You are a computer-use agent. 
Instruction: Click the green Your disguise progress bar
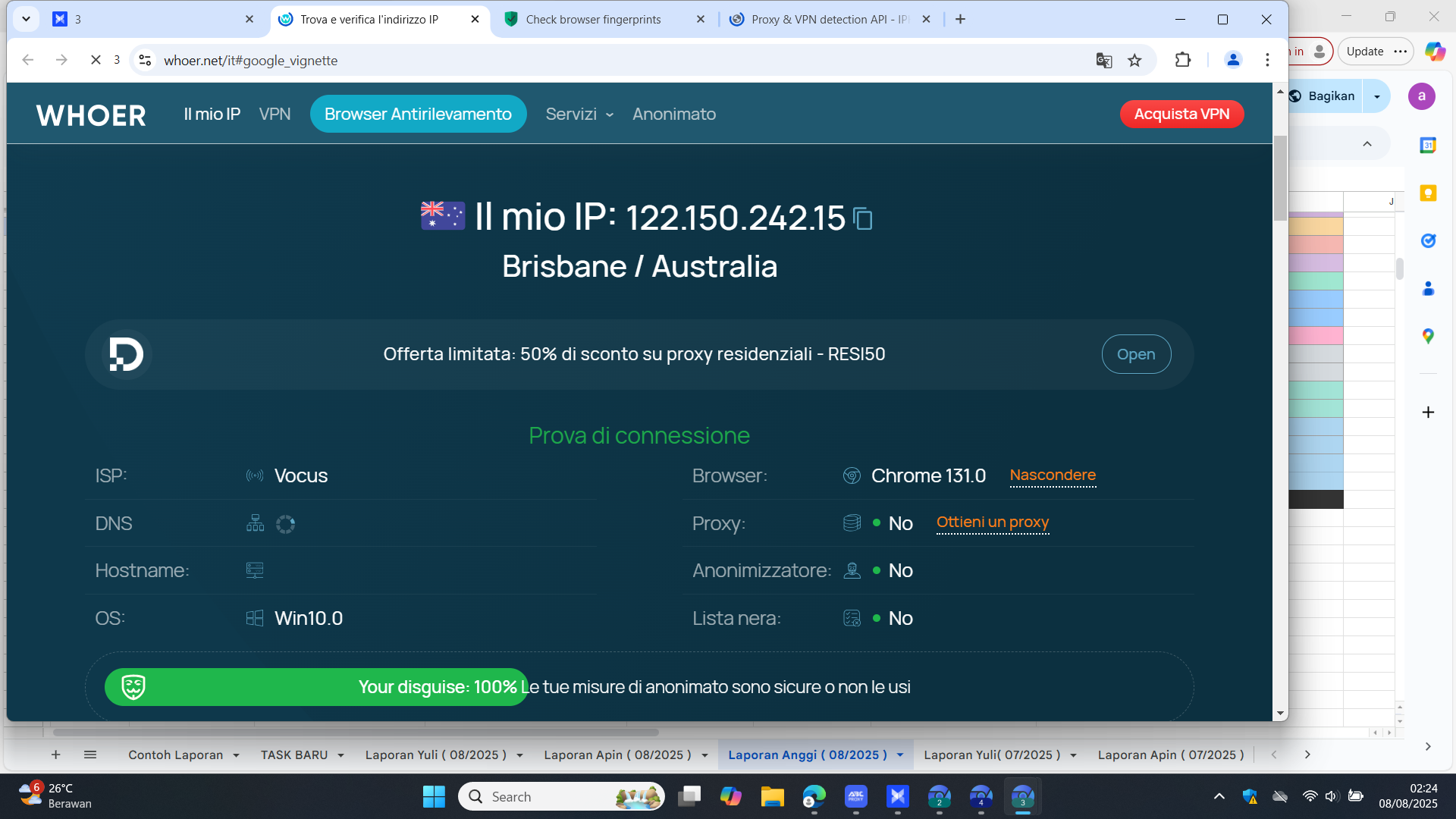tap(316, 687)
